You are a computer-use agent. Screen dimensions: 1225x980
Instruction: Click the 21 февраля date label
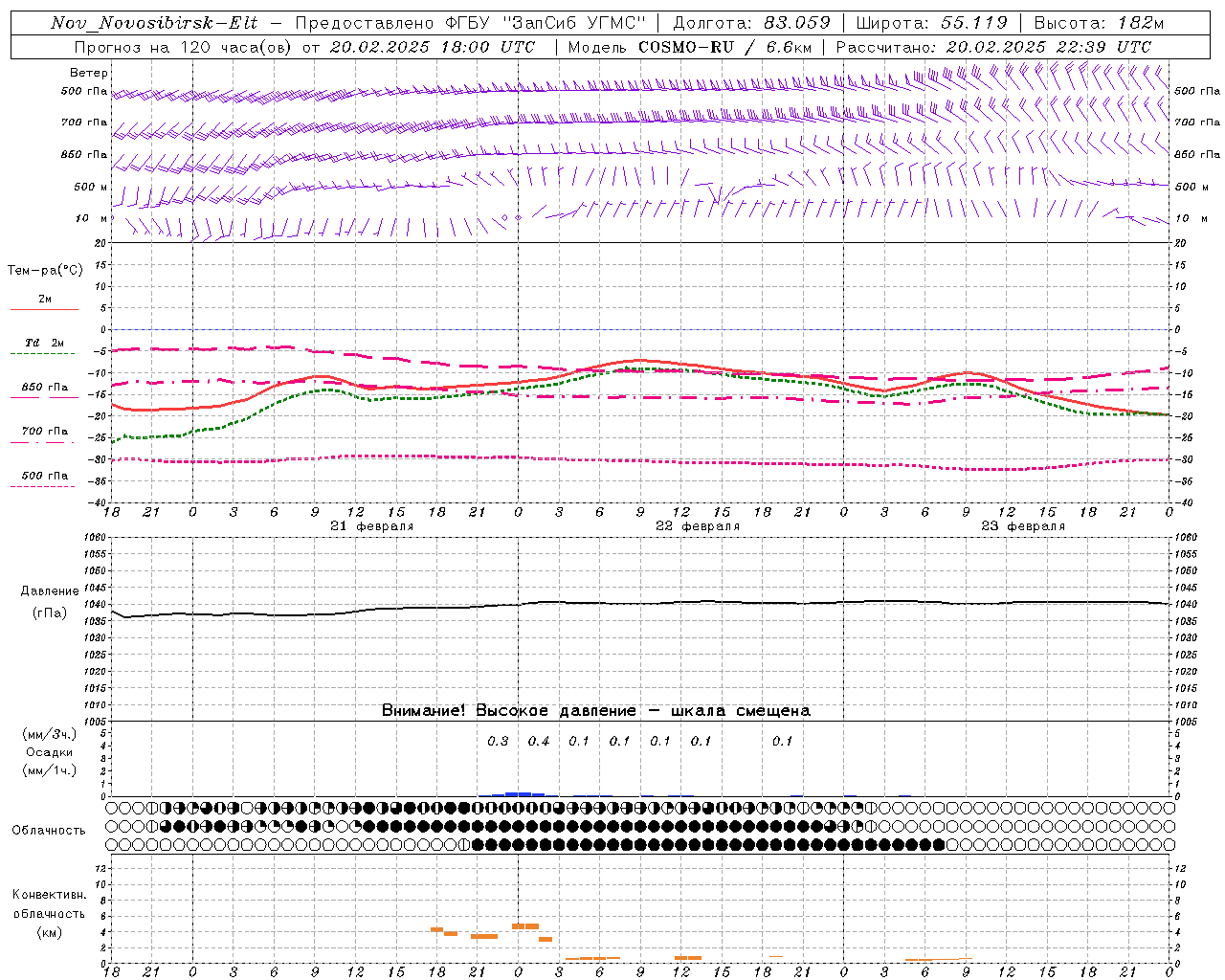[371, 526]
